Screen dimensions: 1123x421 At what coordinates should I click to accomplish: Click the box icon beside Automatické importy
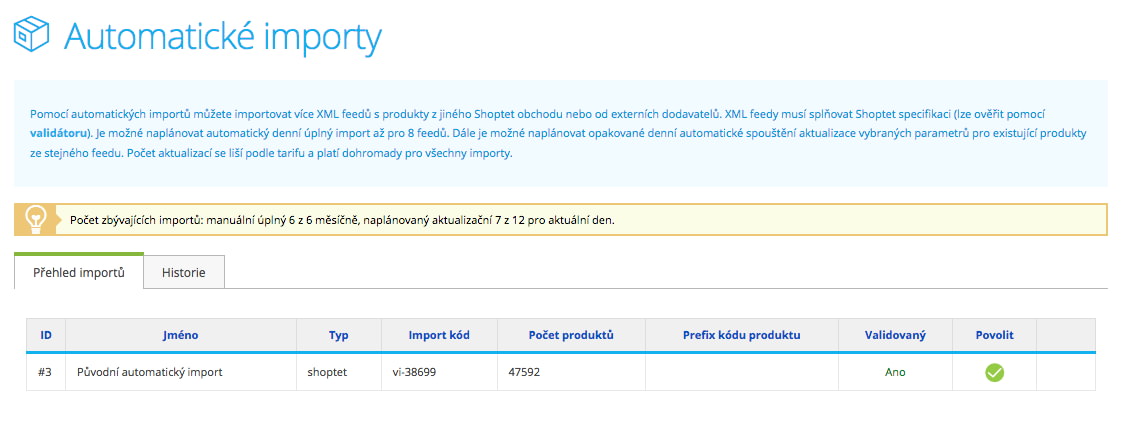point(32,34)
